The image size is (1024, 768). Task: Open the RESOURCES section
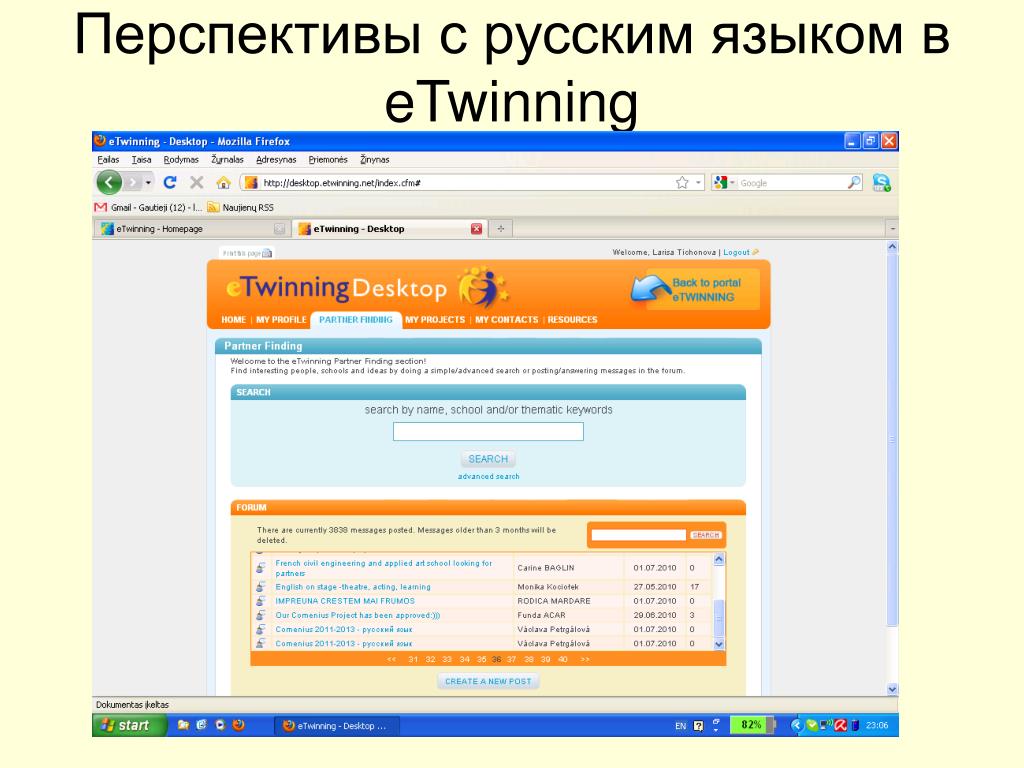pos(572,319)
